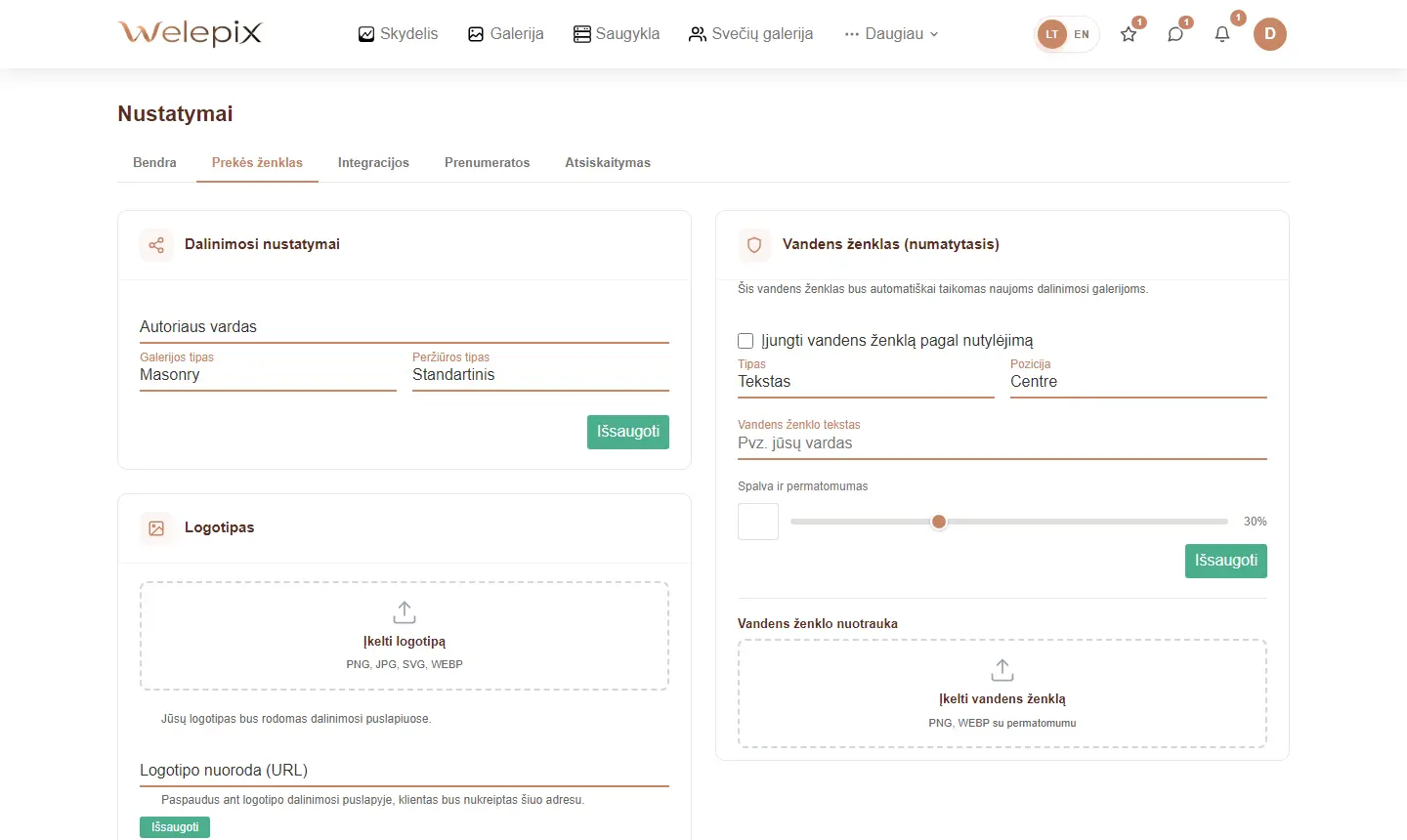The image size is (1407, 840).
Task: Click the upload icon above Įkelti vandens ženklą
Action: tap(1002, 670)
